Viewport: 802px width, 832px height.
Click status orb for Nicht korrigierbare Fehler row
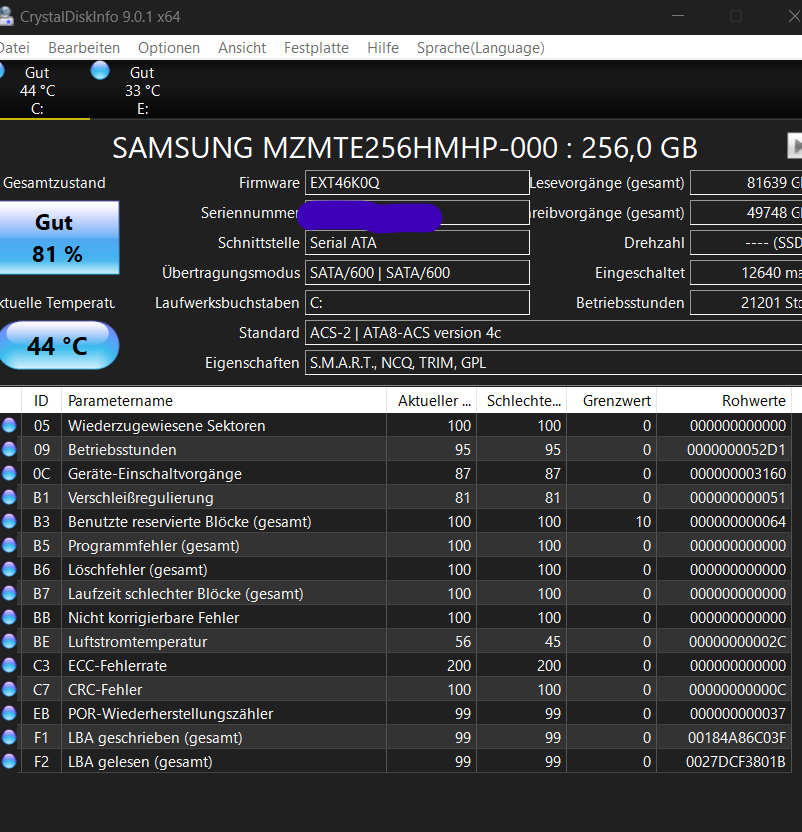click(9, 617)
